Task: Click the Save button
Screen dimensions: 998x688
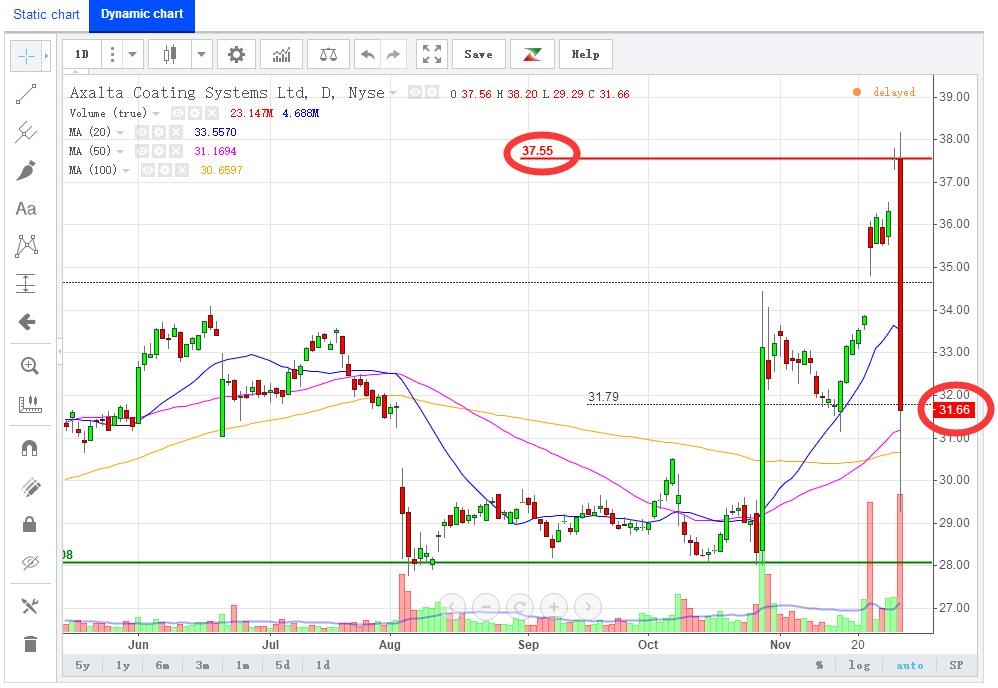Action: 478,54
